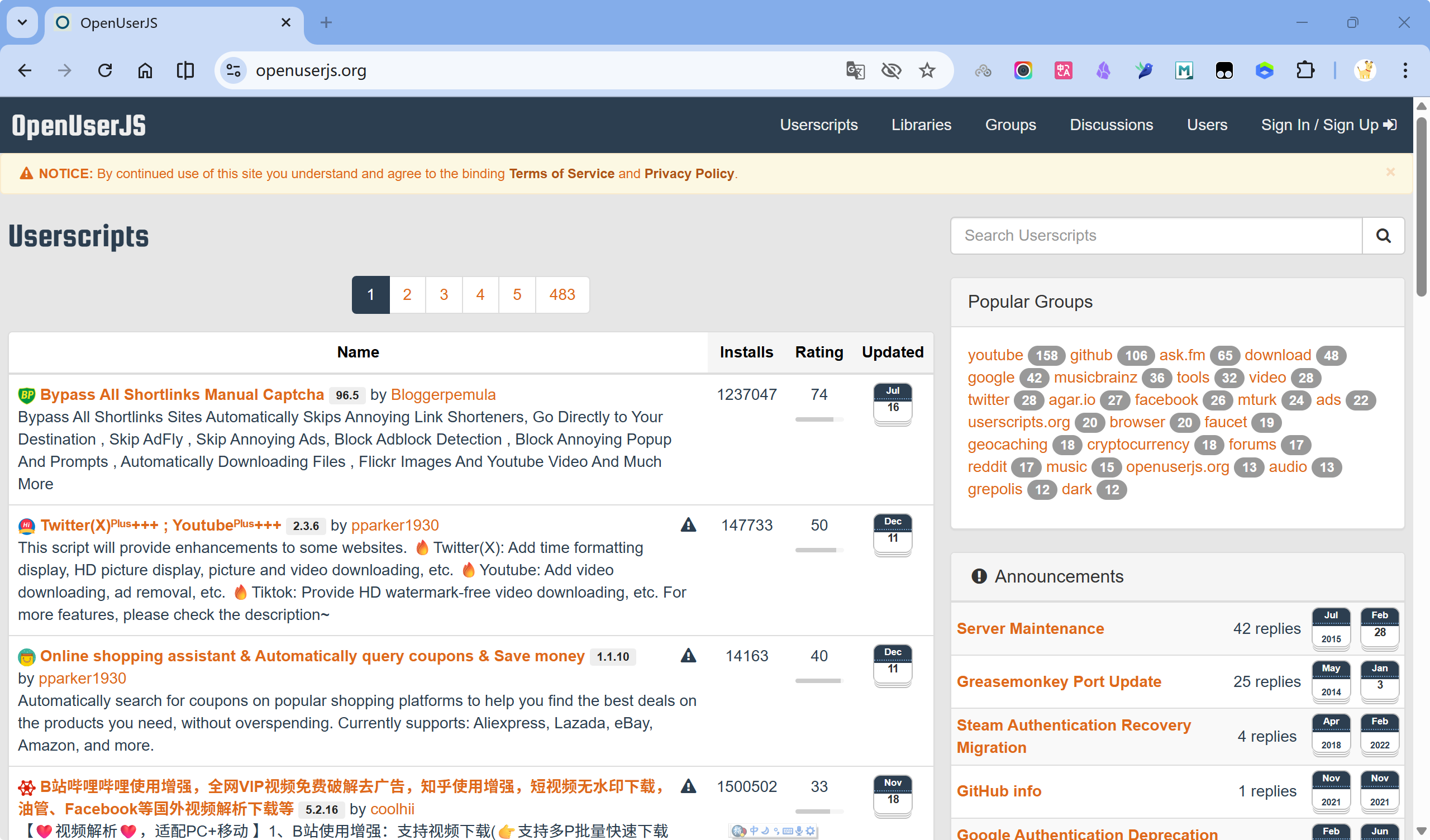Screen dimensions: 1430x840
Task: Click warning icon on Twitter(X)Plus script row
Action: pos(688,525)
